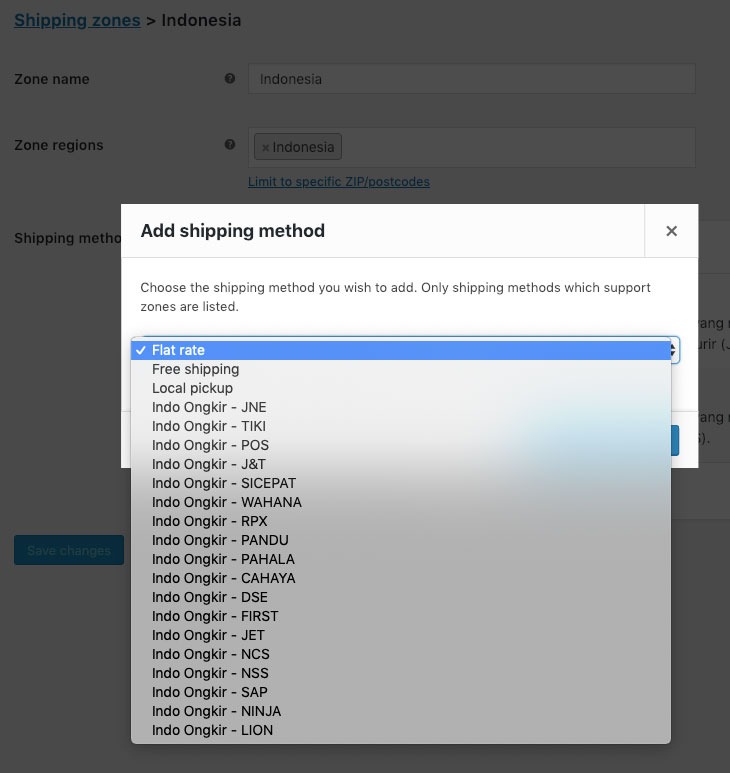This screenshot has height=773, width=730.
Task: Select Flat rate from the dropdown
Action: click(178, 350)
